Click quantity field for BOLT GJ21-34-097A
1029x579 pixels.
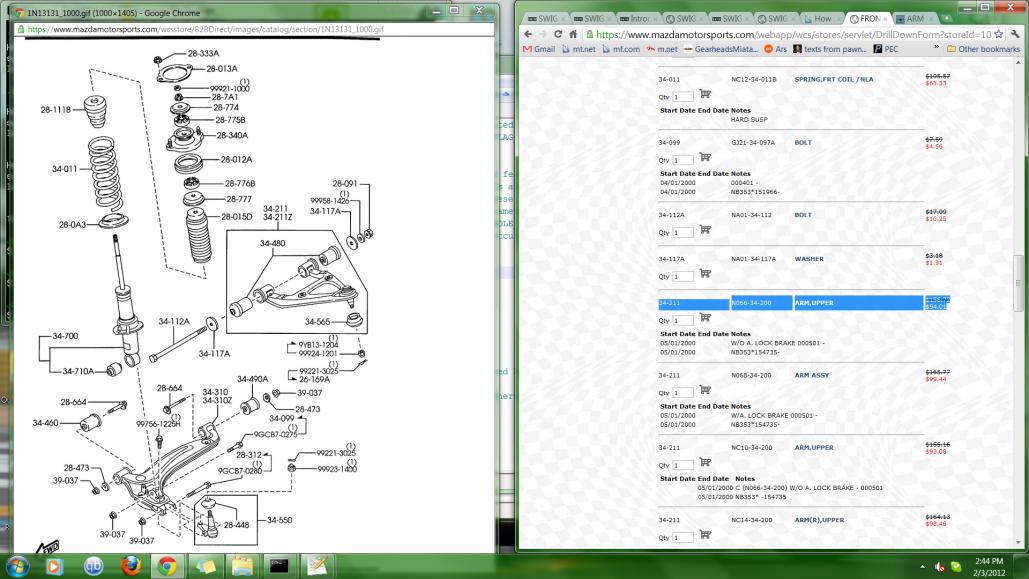click(683, 160)
